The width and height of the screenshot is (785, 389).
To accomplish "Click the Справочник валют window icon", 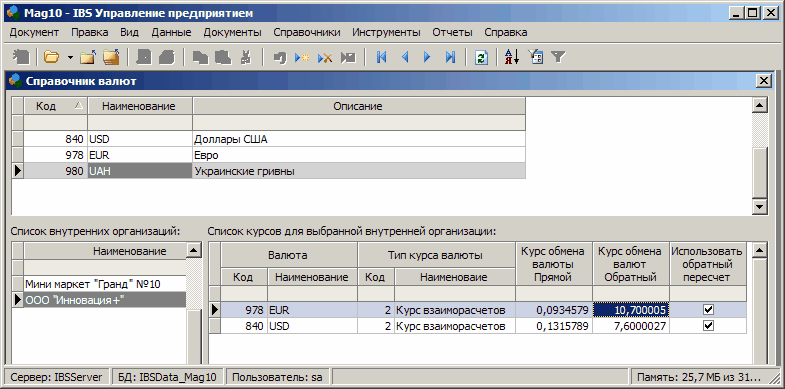I will (x=16, y=81).
